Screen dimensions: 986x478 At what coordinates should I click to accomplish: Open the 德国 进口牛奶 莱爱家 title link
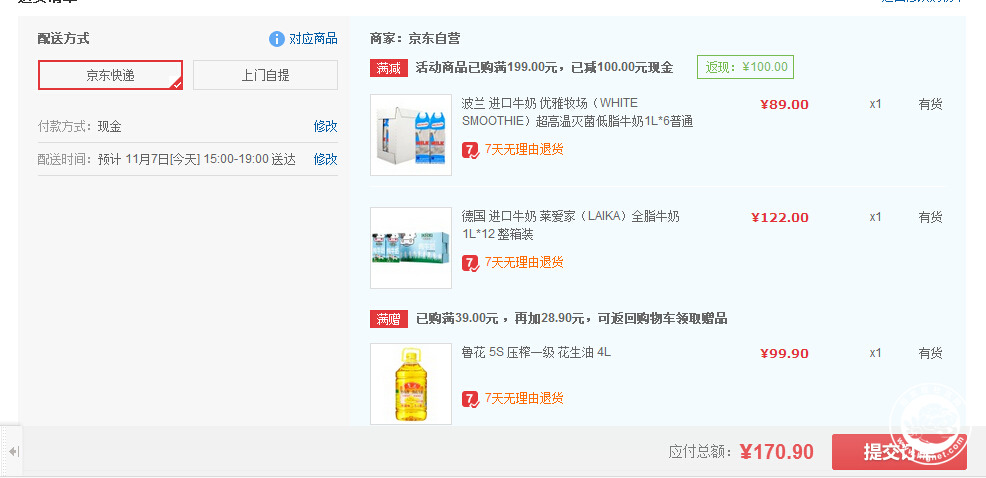coord(571,226)
